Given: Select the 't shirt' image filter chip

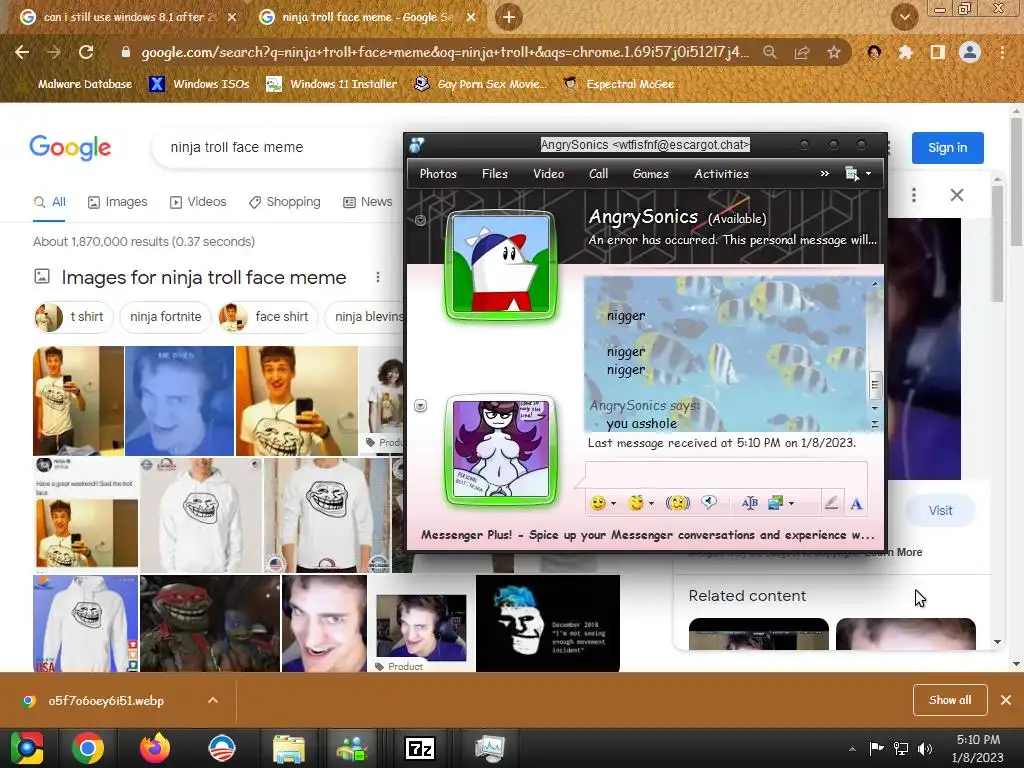Looking at the screenshot, I should click(72, 317).
